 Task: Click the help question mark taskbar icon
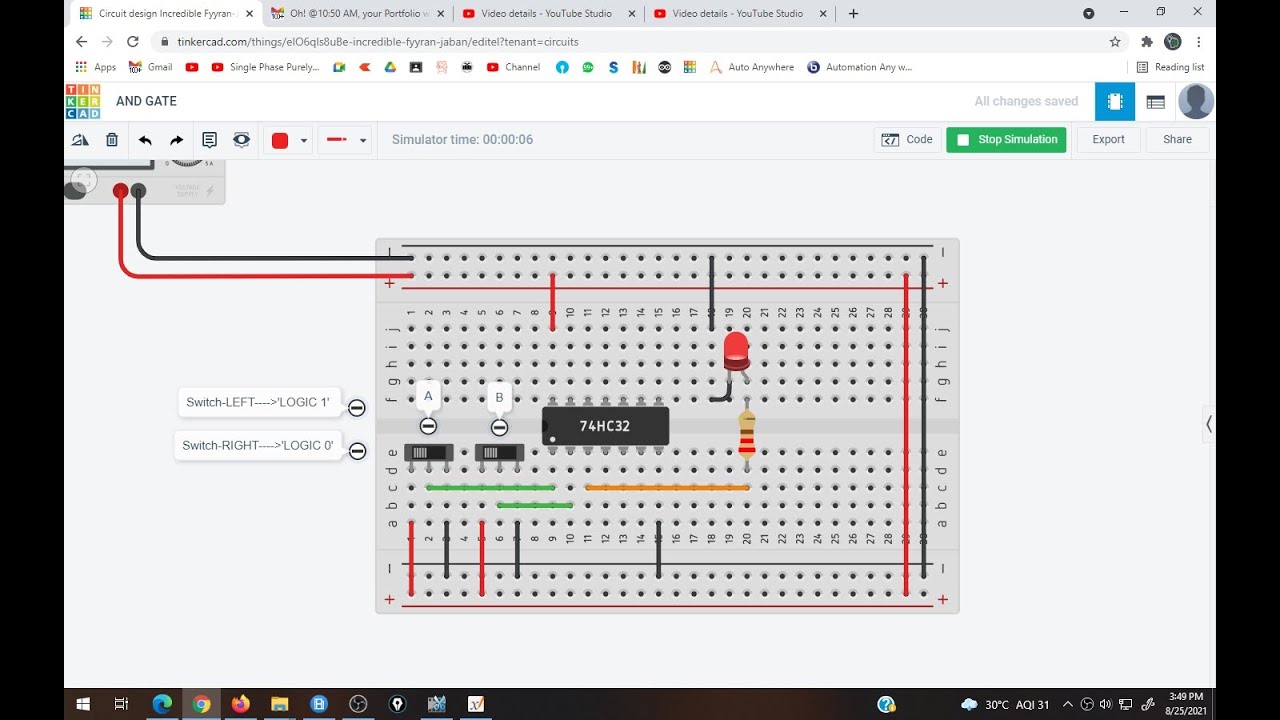pyautogui.click(x=886, y=704)
